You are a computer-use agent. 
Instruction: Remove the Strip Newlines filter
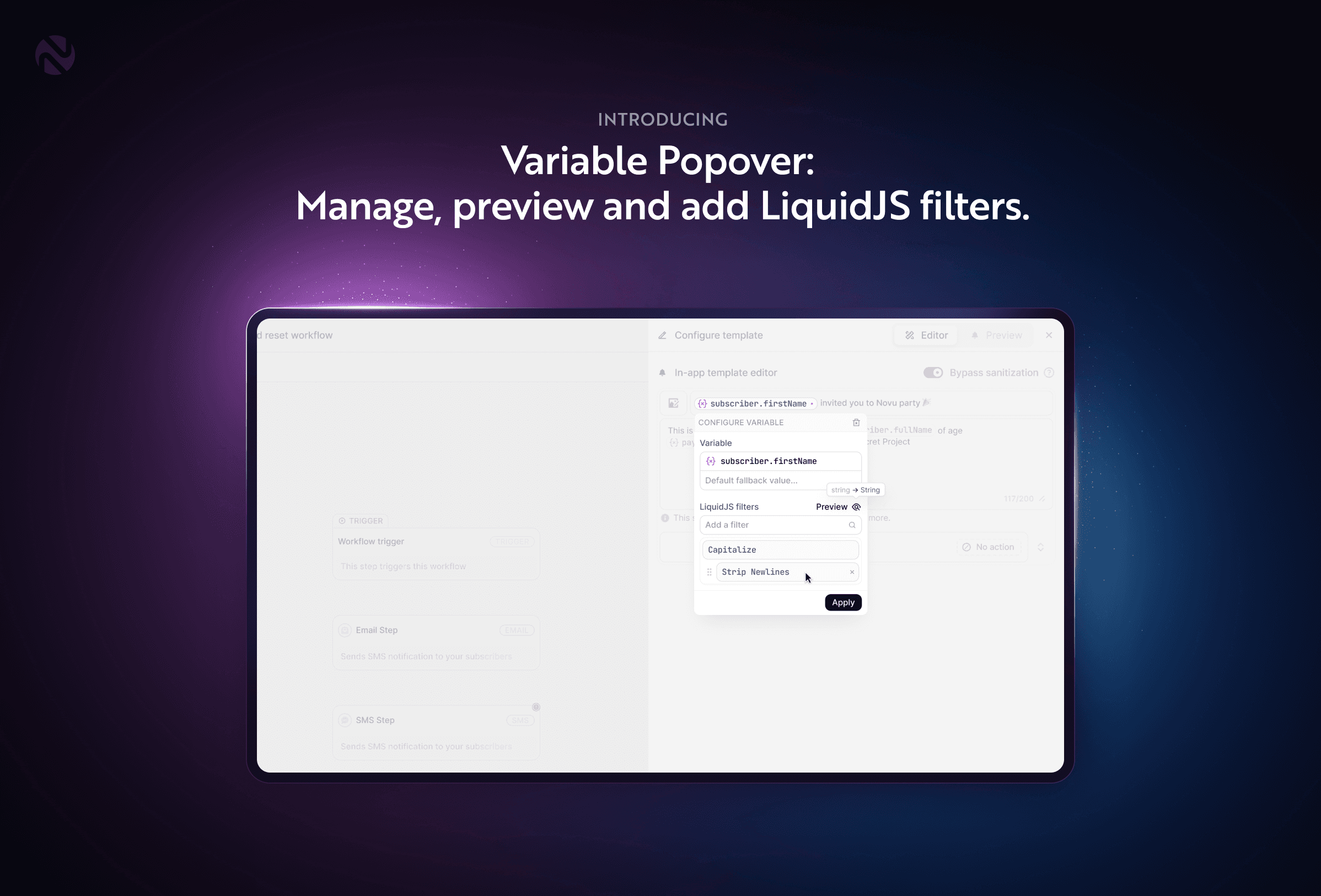tap(852, 571)
